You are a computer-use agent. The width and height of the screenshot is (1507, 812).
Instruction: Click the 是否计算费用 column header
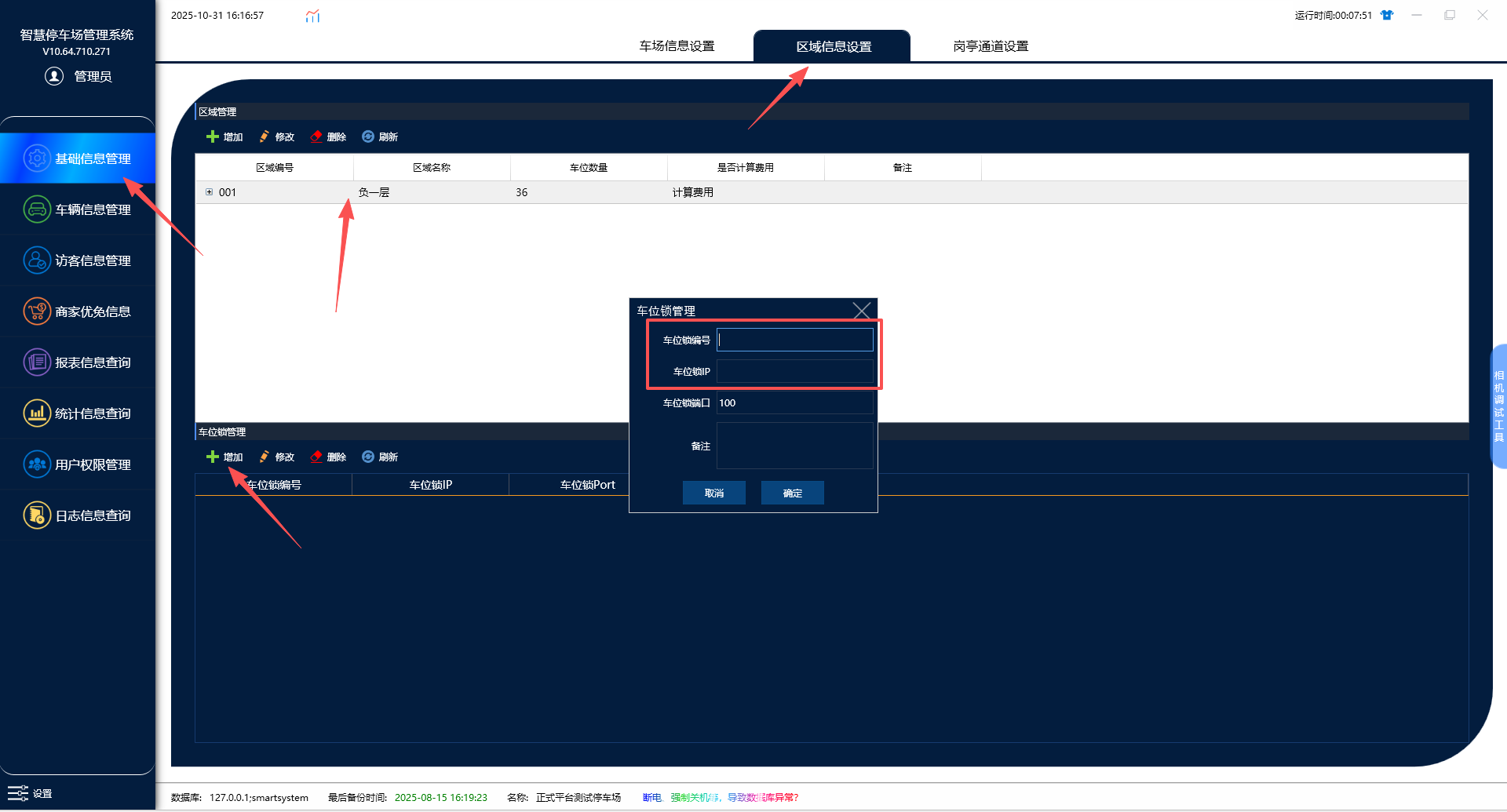[746, 168]
